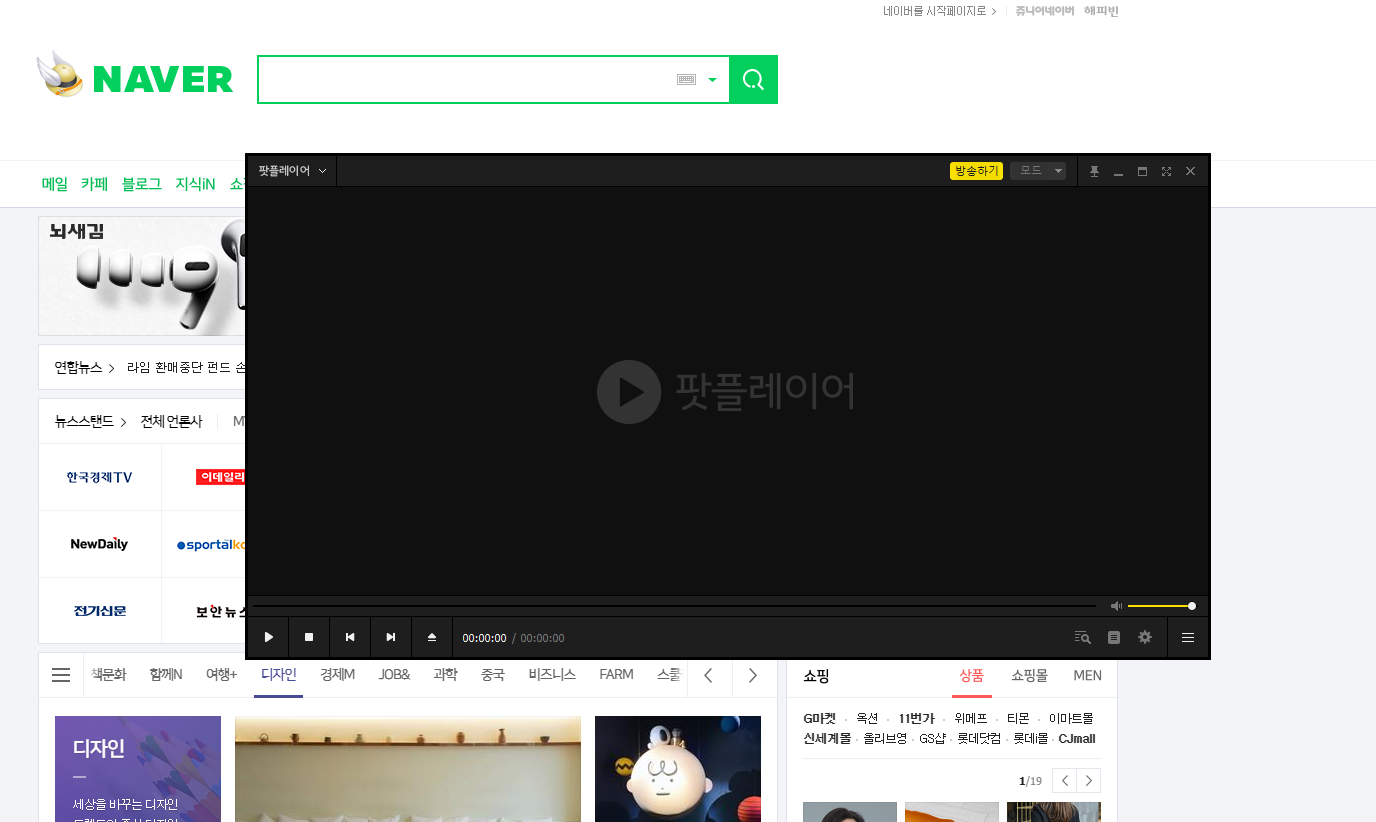Maximize the PotPlayer window
This screenshot has height=822, width=1376.
click(1142, 171)
